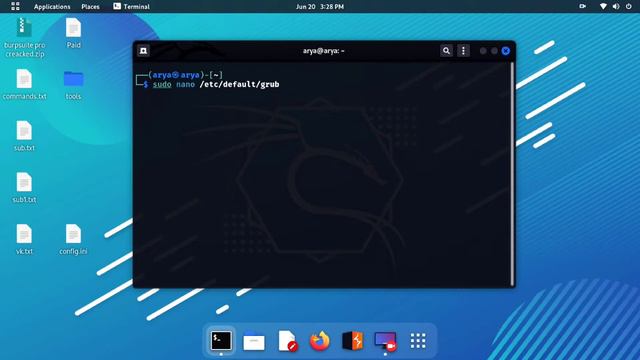Open the Wi-Fi network indicator
The width and height of the screenshot is (640, 360).
[603, 7]
